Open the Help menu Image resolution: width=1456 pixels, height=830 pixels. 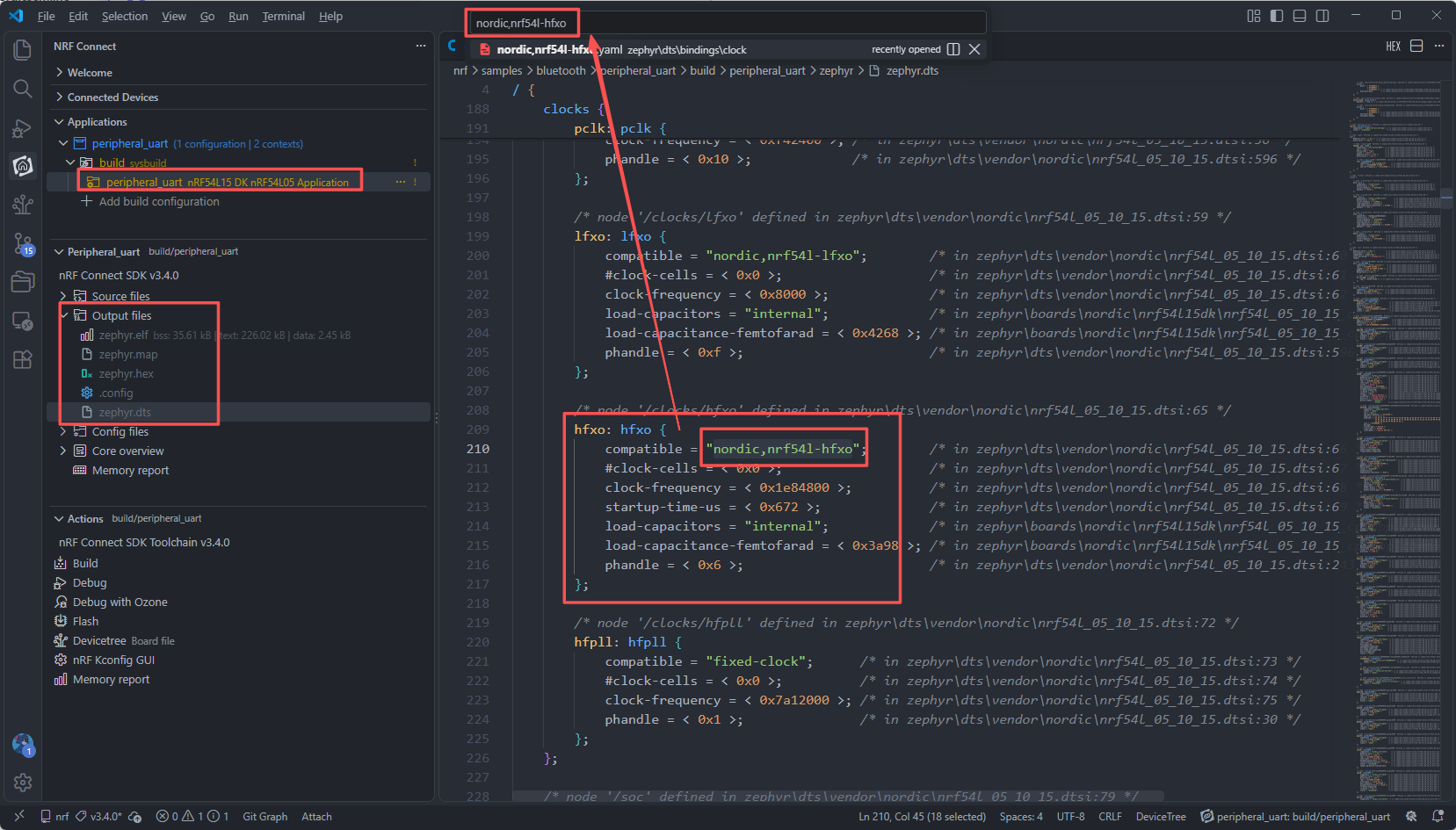(330, 16)
